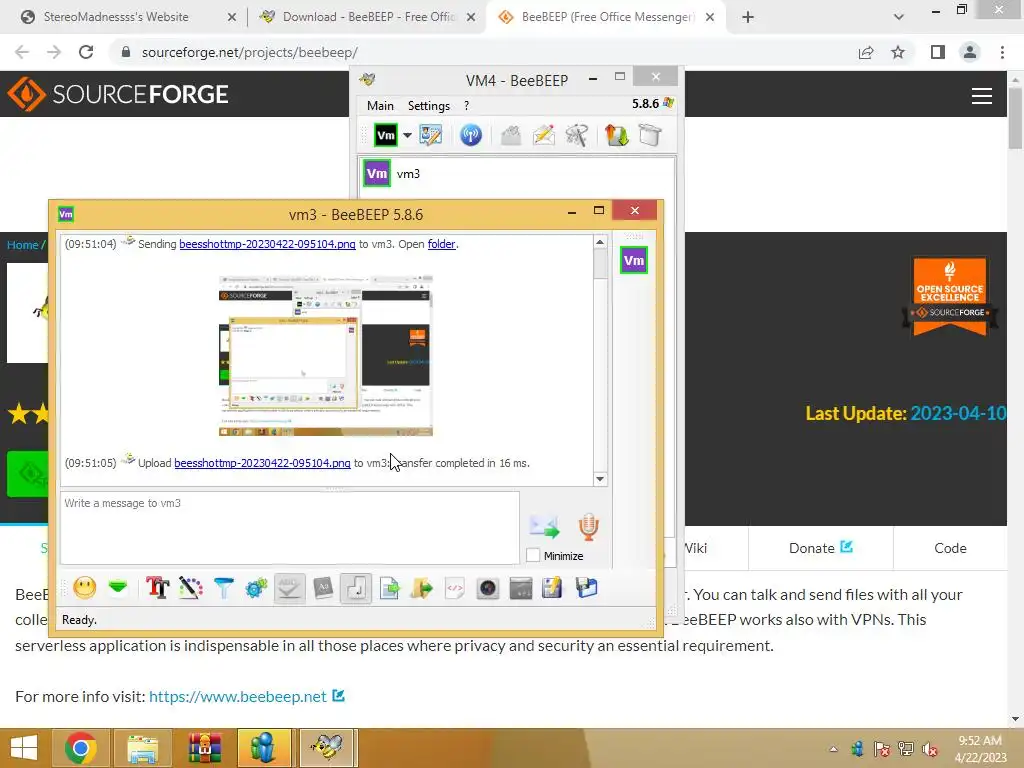Select vm3 user in VM4 BeeBEEP list
This screenshot has height=768, width=1024.
pos(516,174)
